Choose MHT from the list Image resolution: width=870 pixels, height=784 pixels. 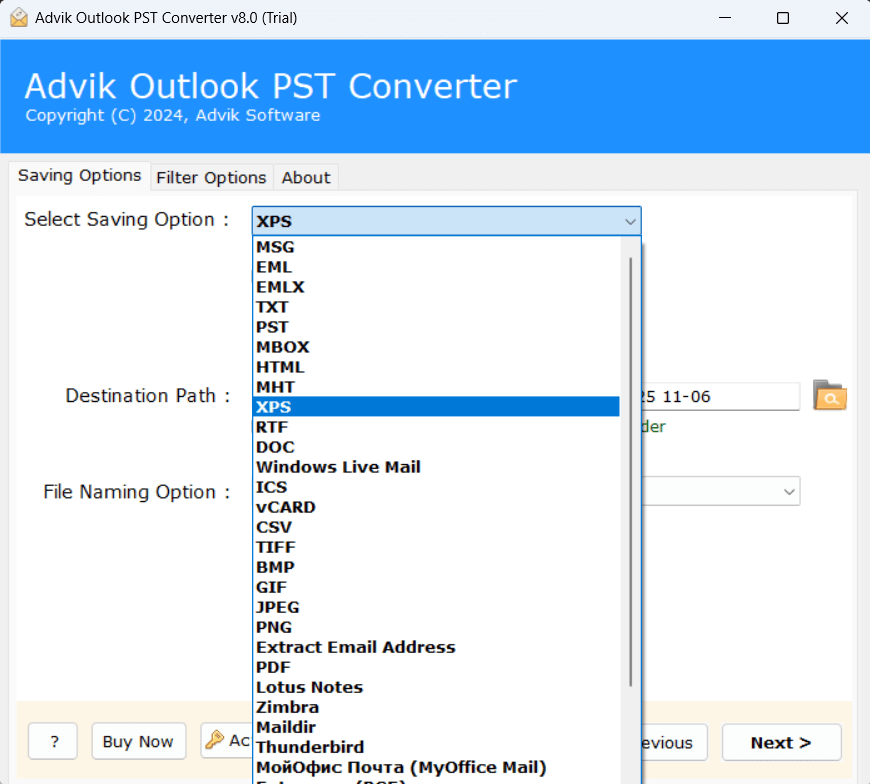coord(436,387)
